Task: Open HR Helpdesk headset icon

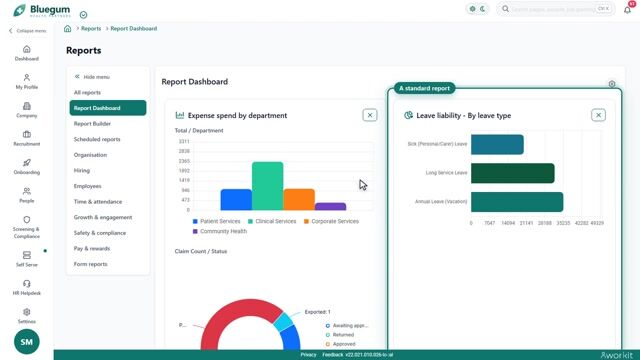Action: pos(27,284)
